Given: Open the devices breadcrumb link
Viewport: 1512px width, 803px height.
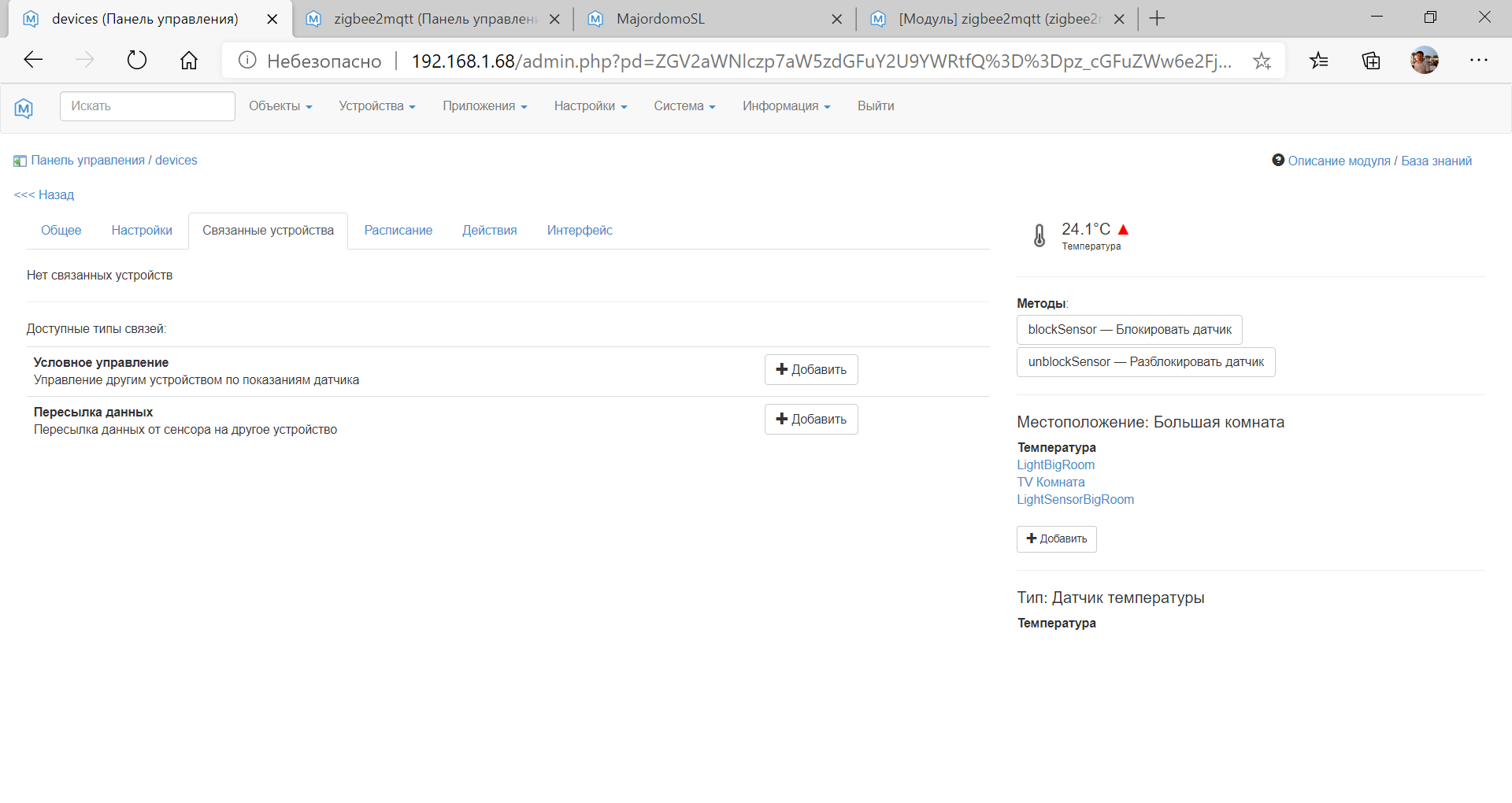Looking at the screenshot, I should [x=176, y=161].
